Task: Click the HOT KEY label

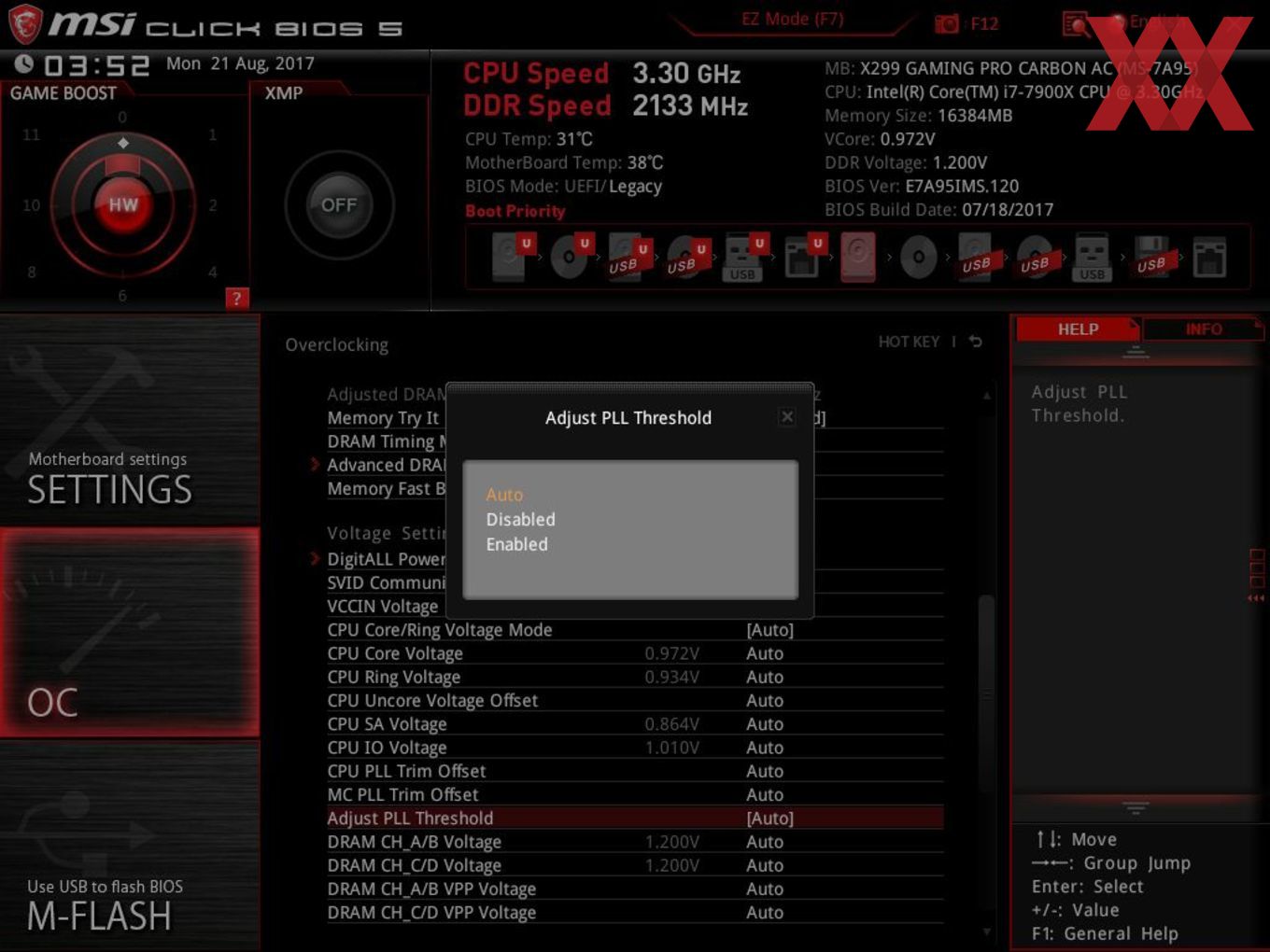Action: [909, 342]
